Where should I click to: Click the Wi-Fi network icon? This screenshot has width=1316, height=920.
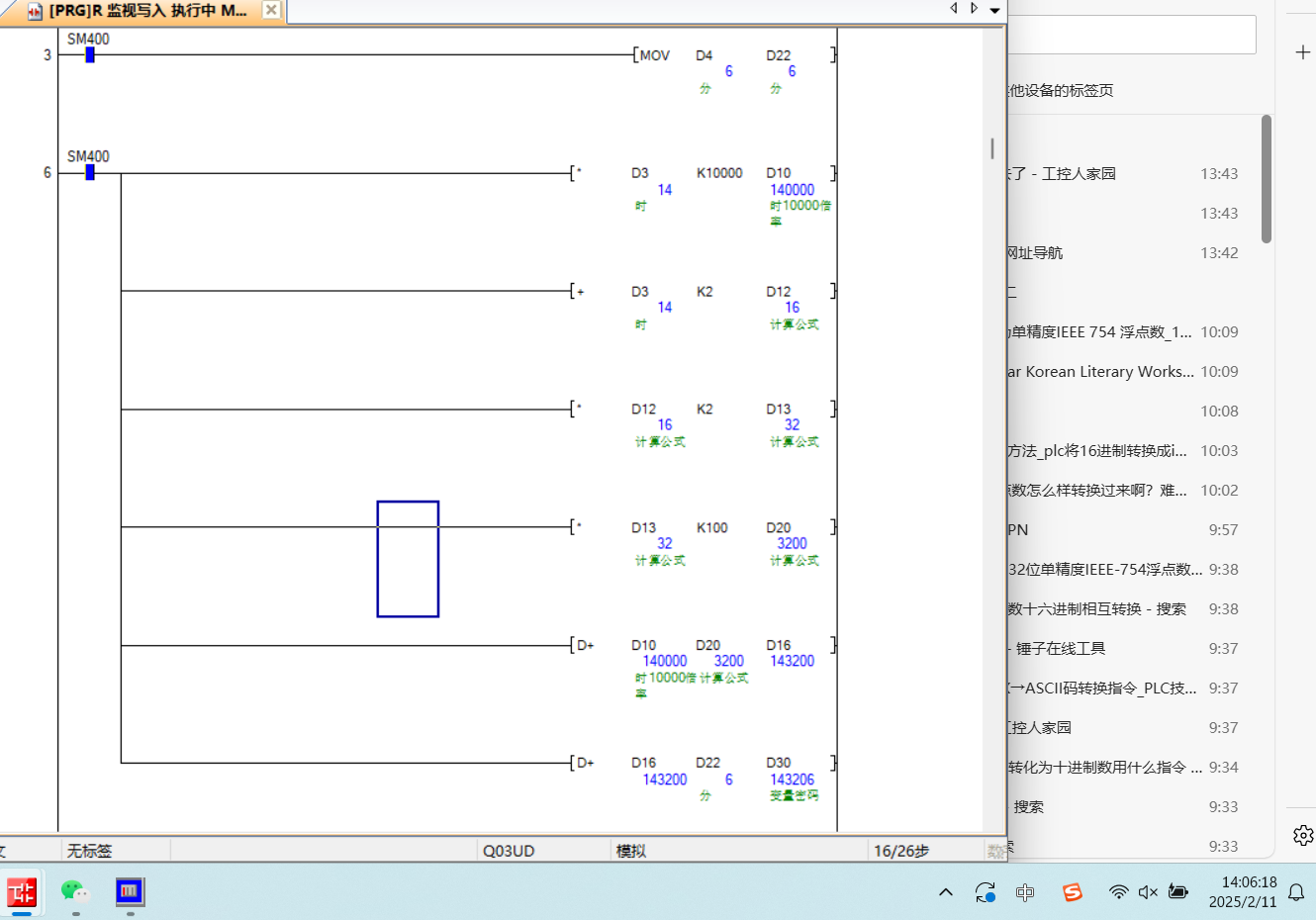pyautogui.click(x=1118, y=892)
